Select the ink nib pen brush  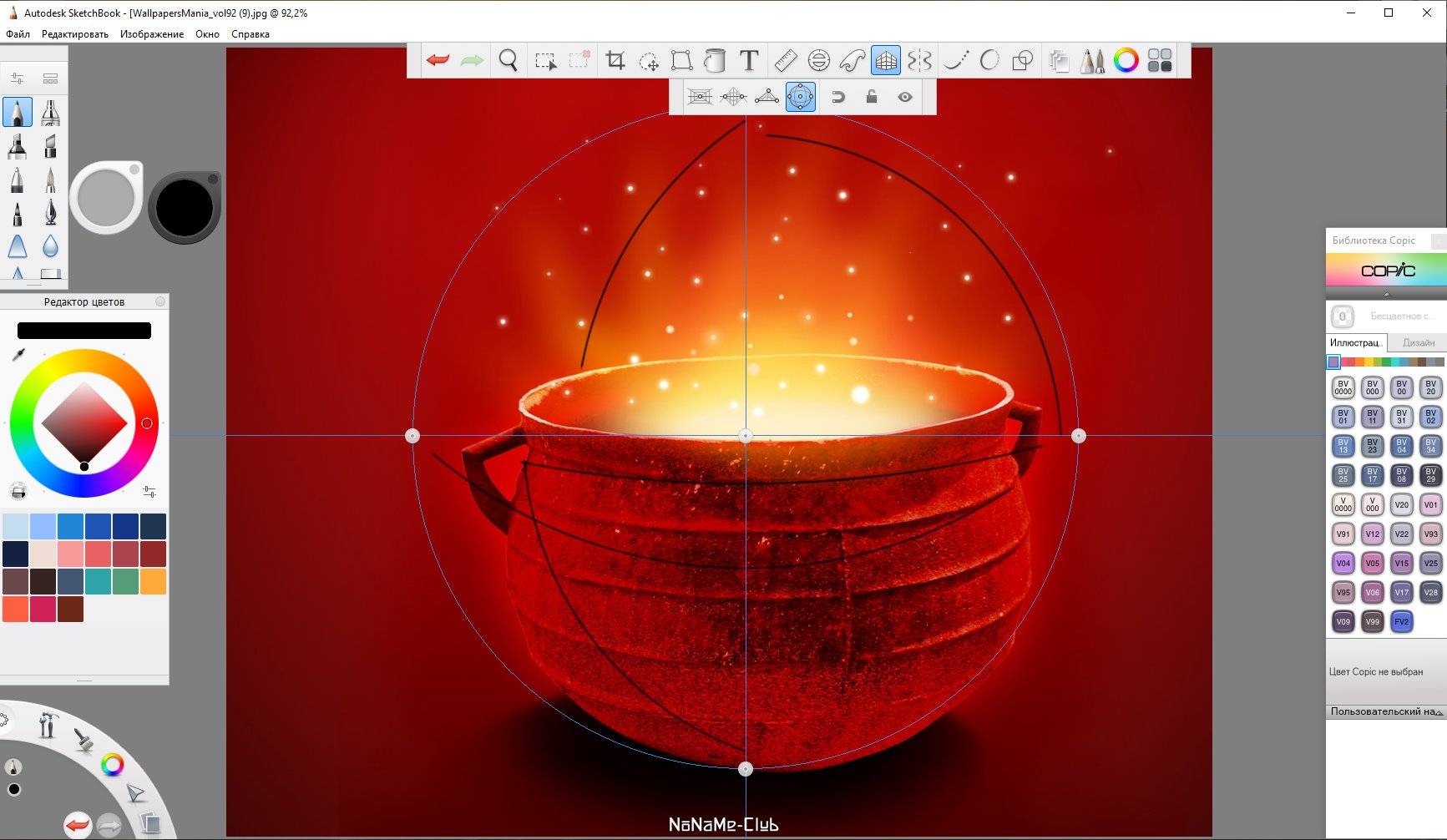click(50, 213)
